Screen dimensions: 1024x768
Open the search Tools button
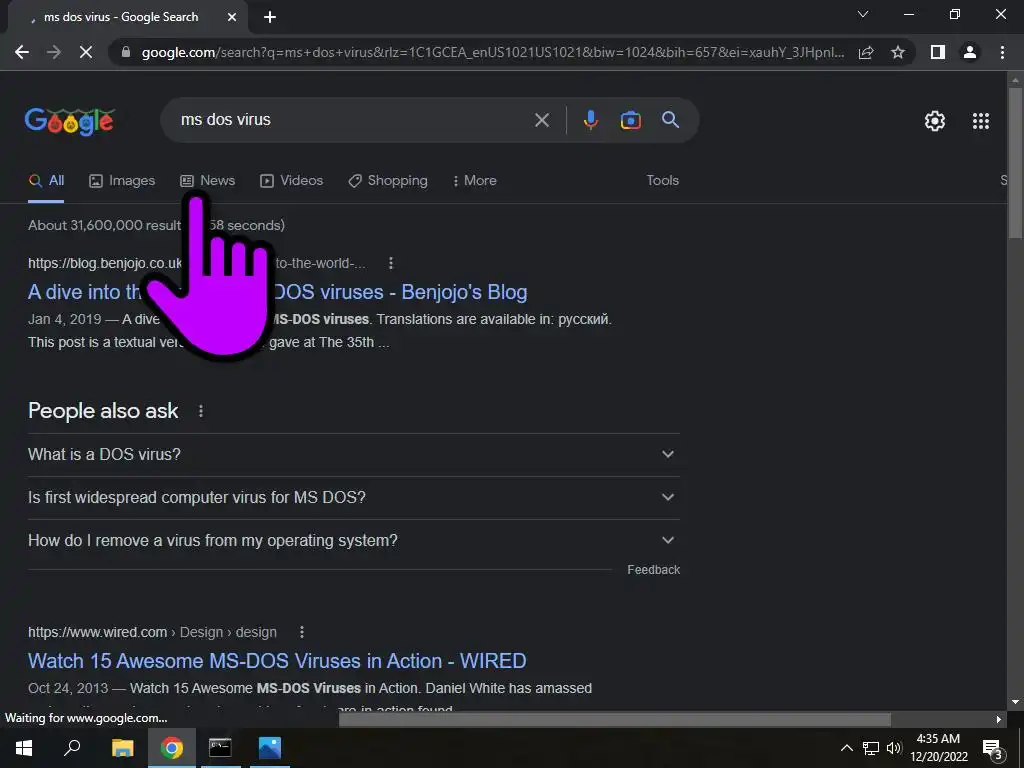(x=662, y=180)
